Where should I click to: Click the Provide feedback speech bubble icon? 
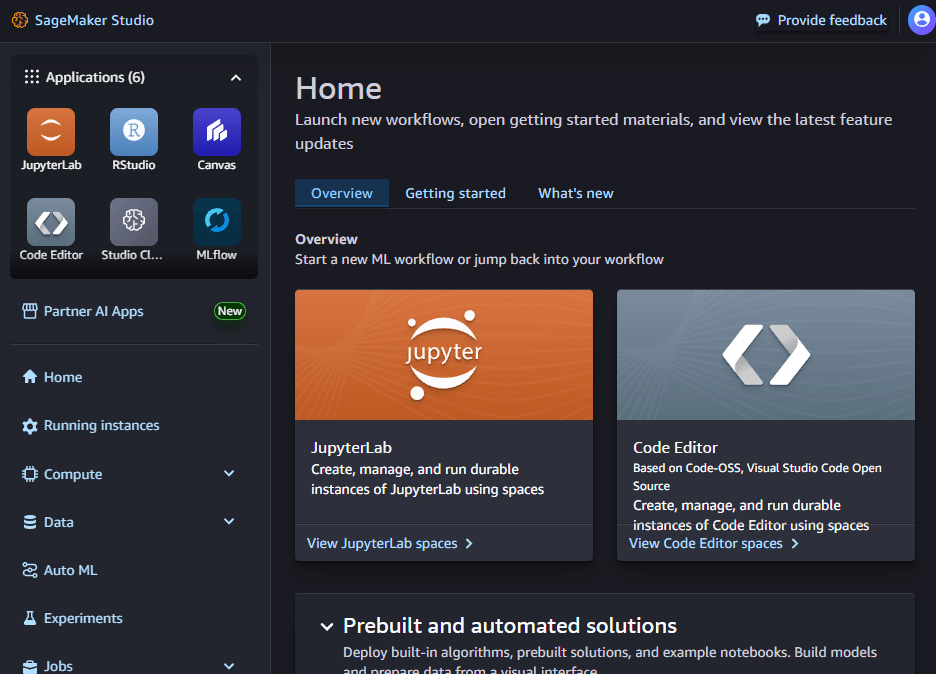coord(763,20)
